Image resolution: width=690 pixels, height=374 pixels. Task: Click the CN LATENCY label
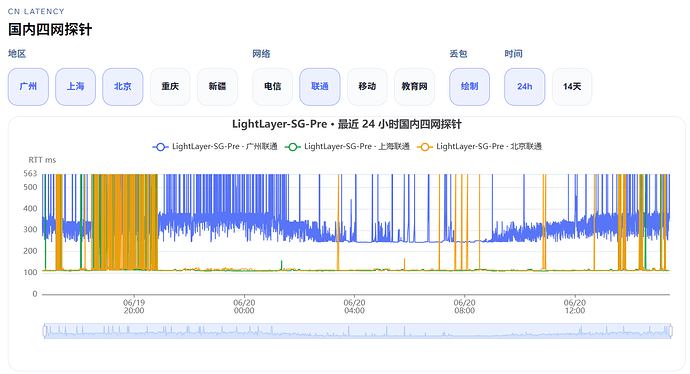point(36,11)
